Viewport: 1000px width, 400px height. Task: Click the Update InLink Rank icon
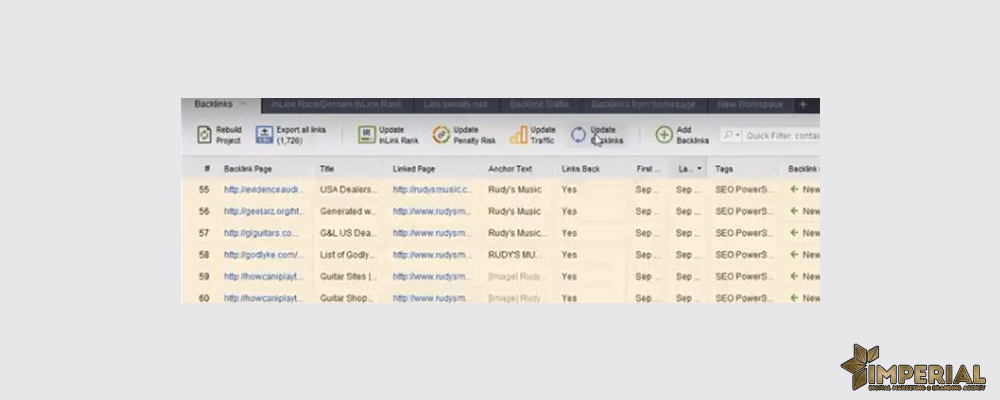coord(366,135)
